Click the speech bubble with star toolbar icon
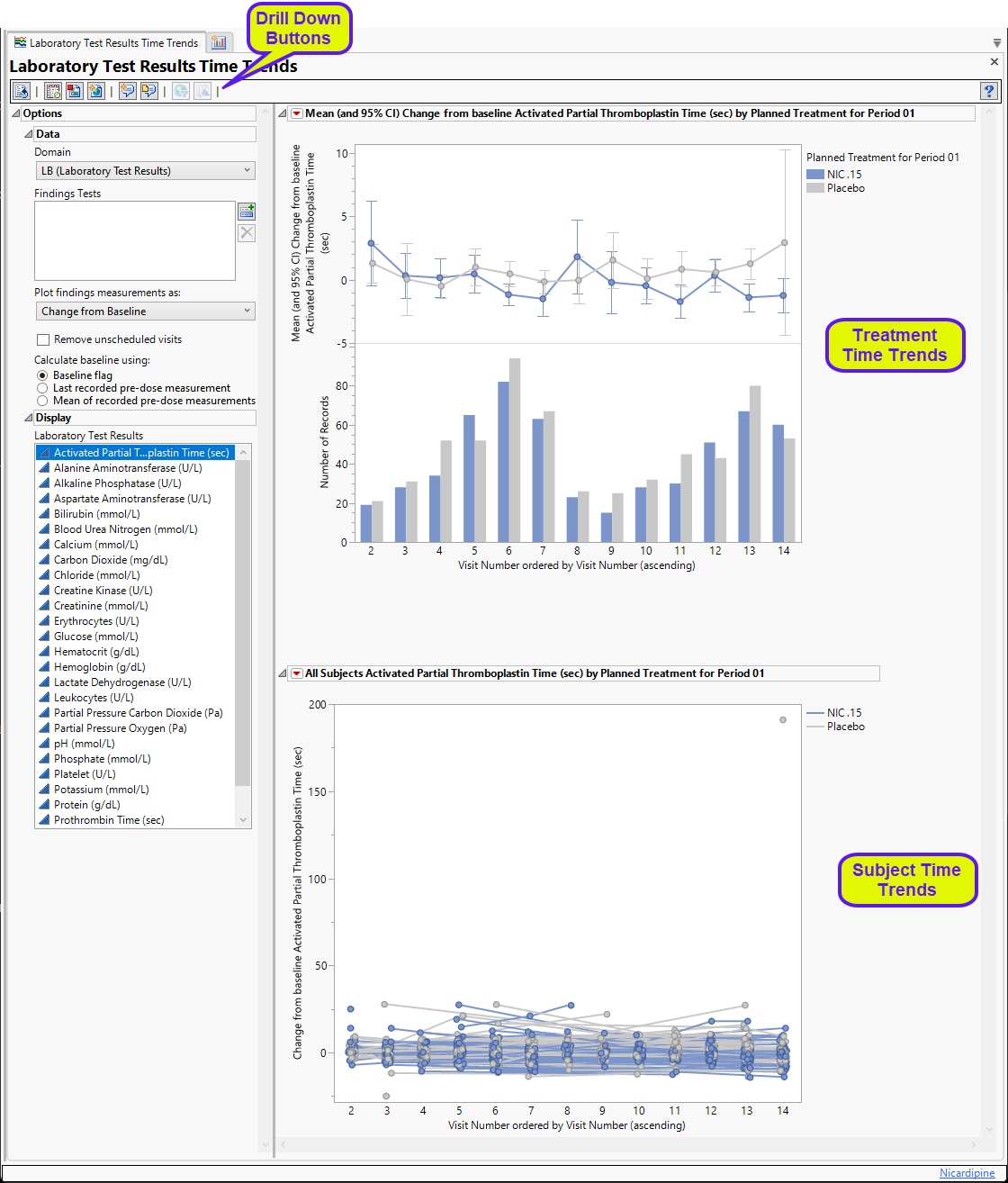The image size is (1008, 1183). point(127,91)
